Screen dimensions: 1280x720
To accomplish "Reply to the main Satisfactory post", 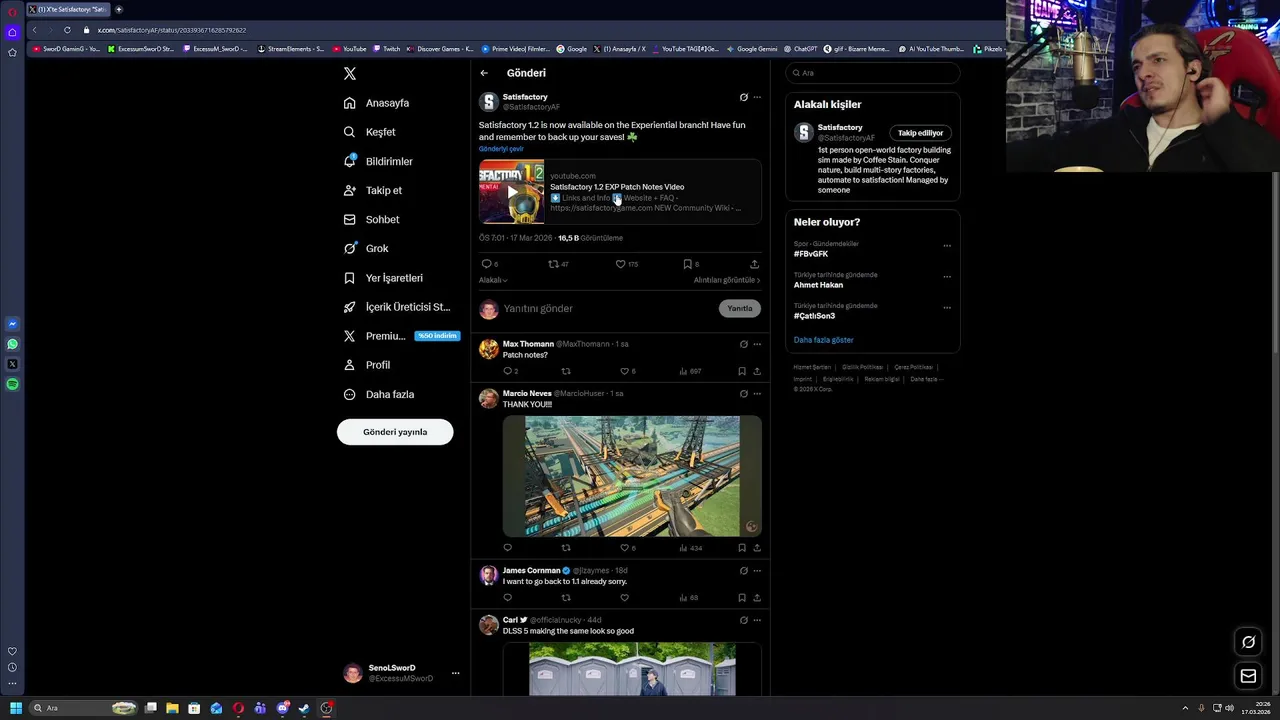I will [x=487, y=264].
